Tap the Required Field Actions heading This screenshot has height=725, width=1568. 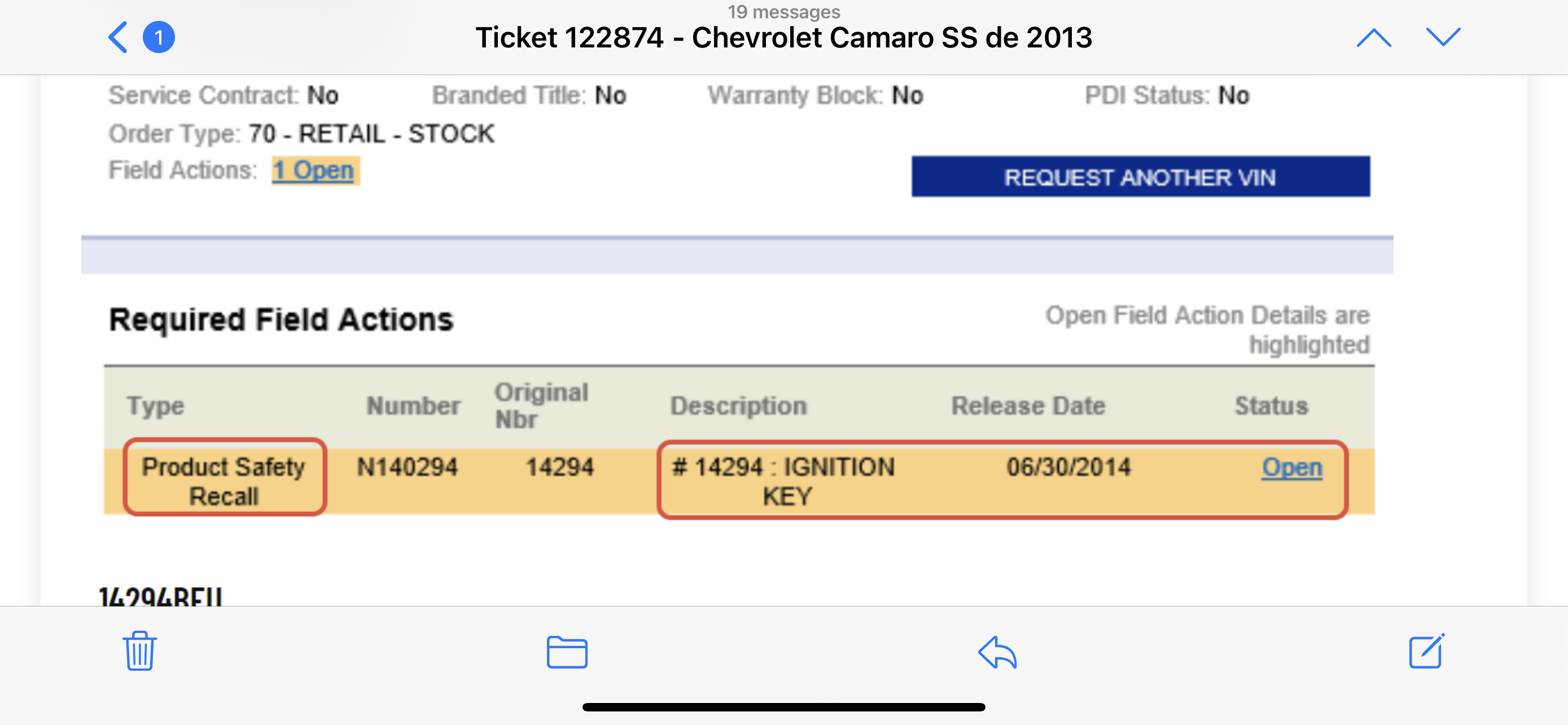[281, 320]
